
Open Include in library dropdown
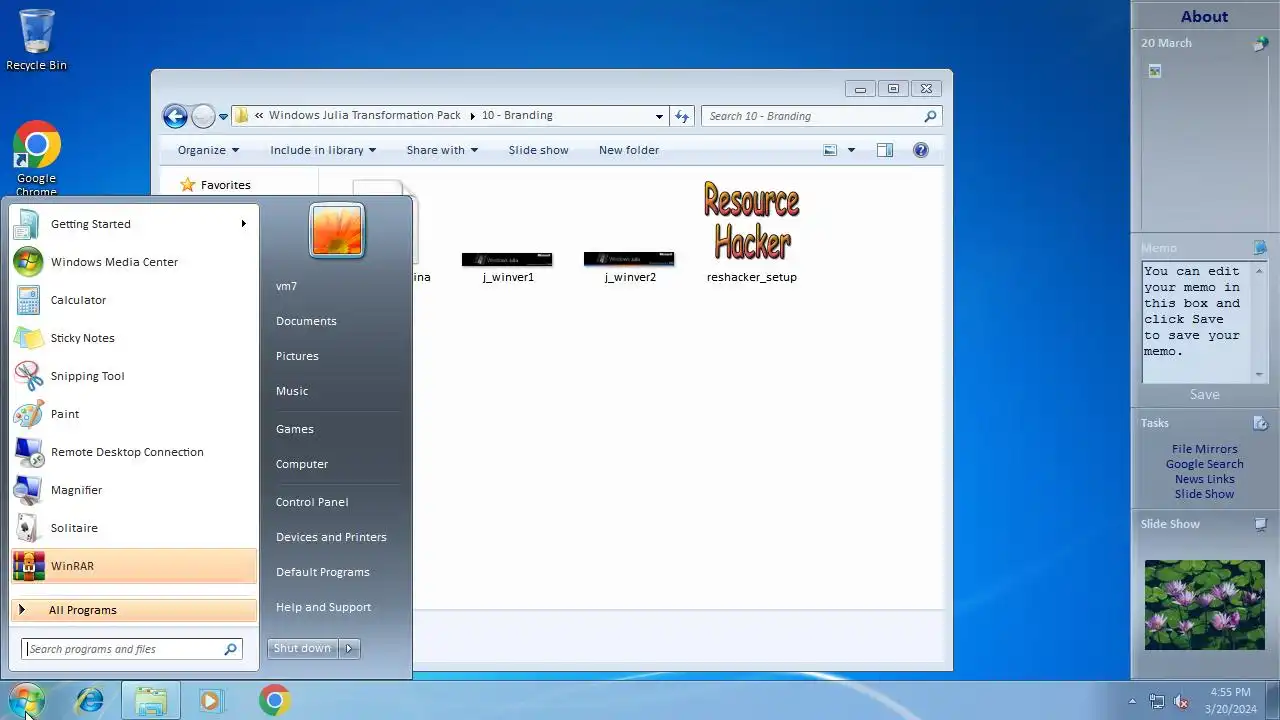tap(323, 150)
